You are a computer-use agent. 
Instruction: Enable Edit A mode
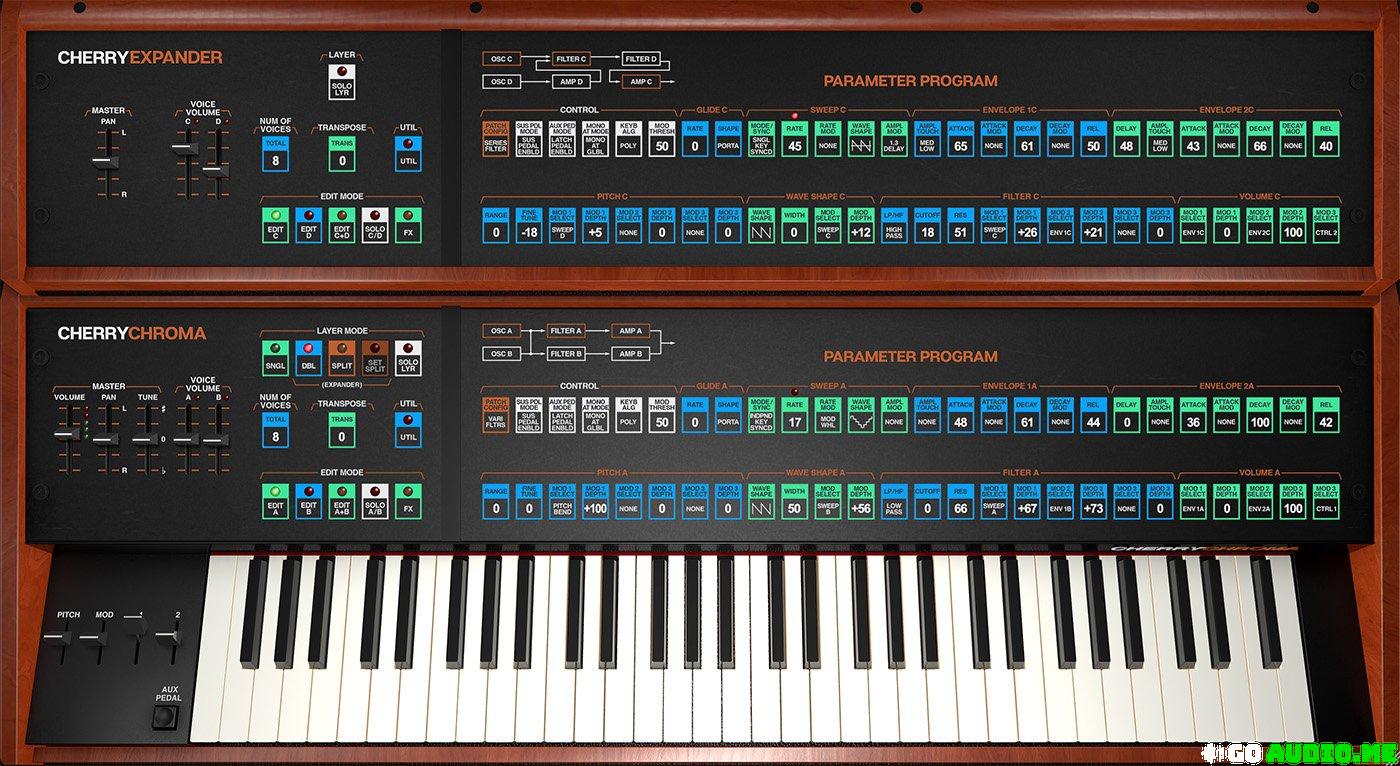pyautogui.click(x=274, y=501)
